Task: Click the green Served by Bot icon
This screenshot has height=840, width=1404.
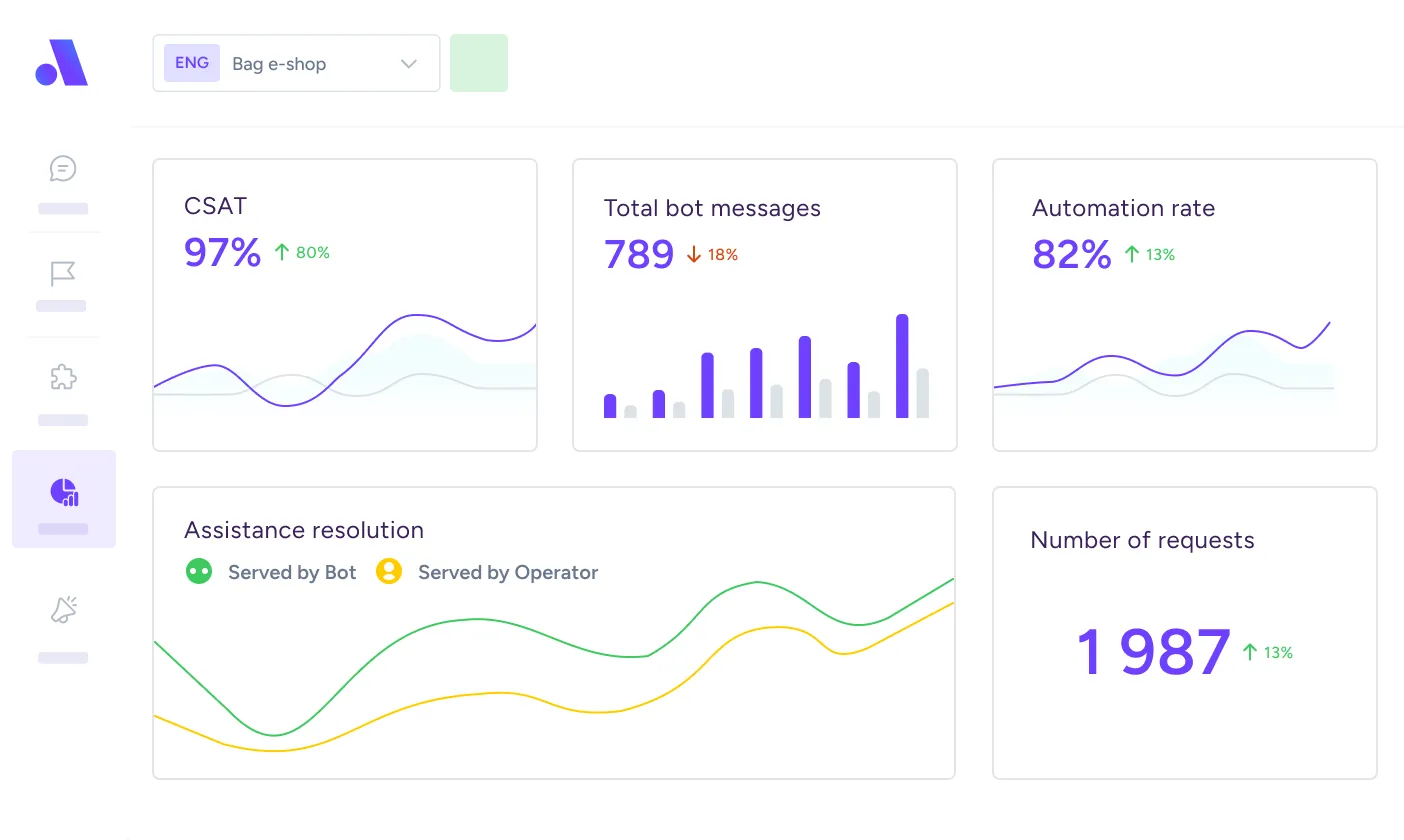Action: (x=199, y=572)
